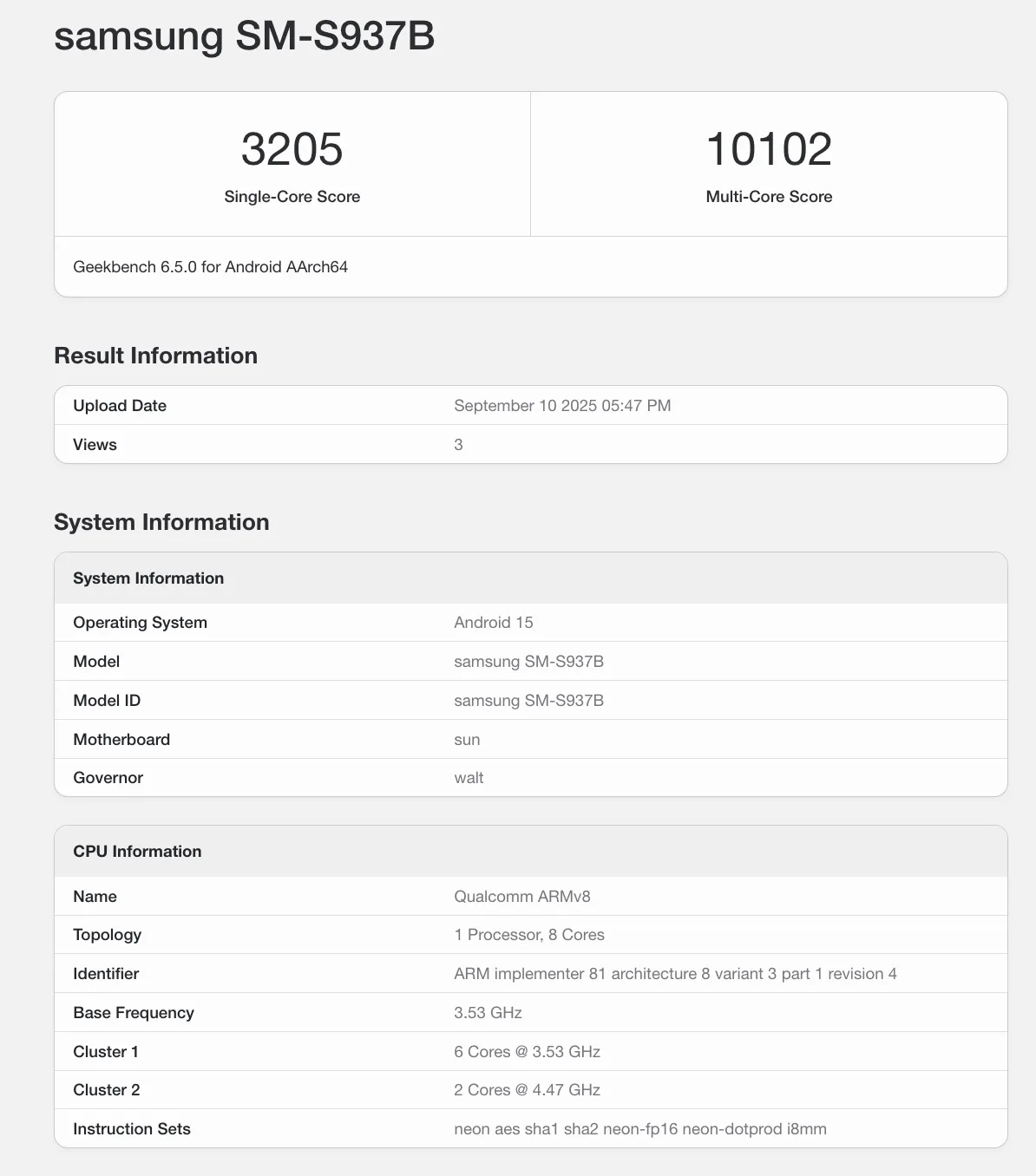Click the System Information table header
The height and width of the screenshot is (1176, 1036).
click(148, 578)
